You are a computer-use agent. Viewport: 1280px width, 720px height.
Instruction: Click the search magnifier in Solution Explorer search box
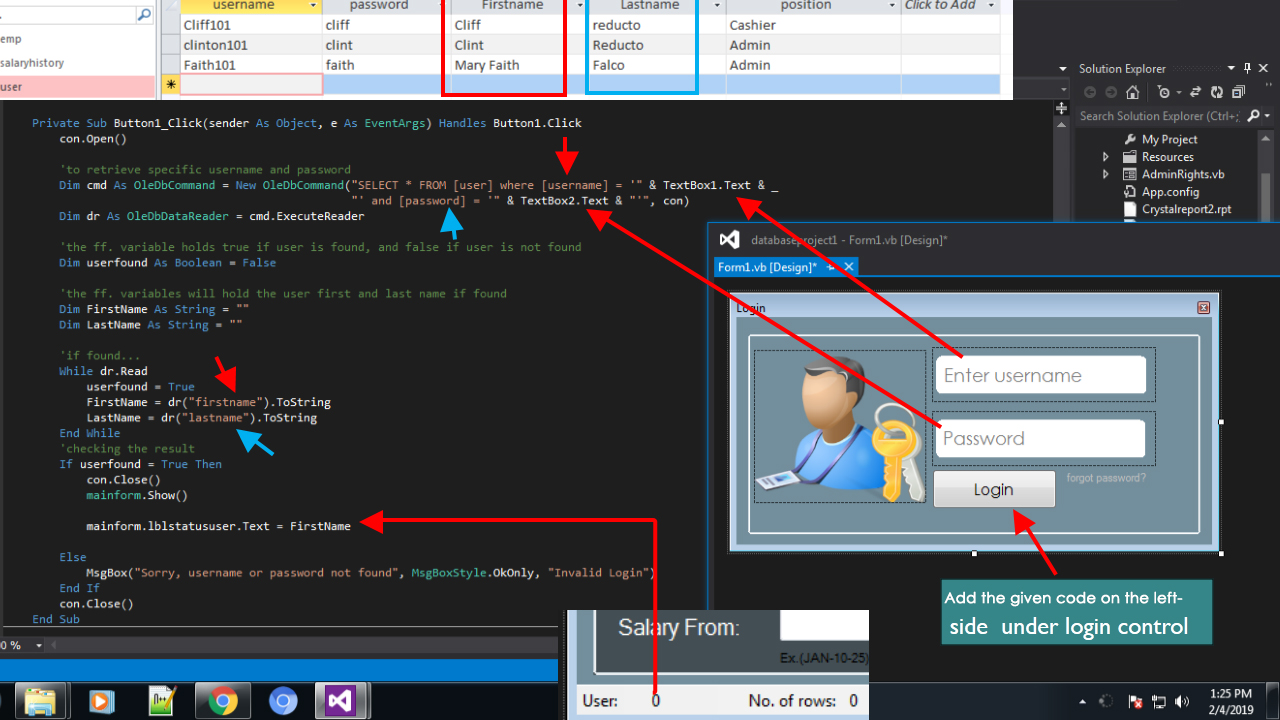pyautogui.click(x=1255, y=115)
